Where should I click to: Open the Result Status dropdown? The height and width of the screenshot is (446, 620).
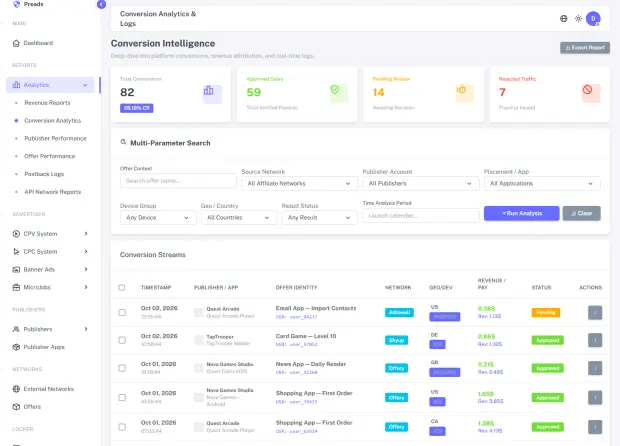[x=319, y=217]
